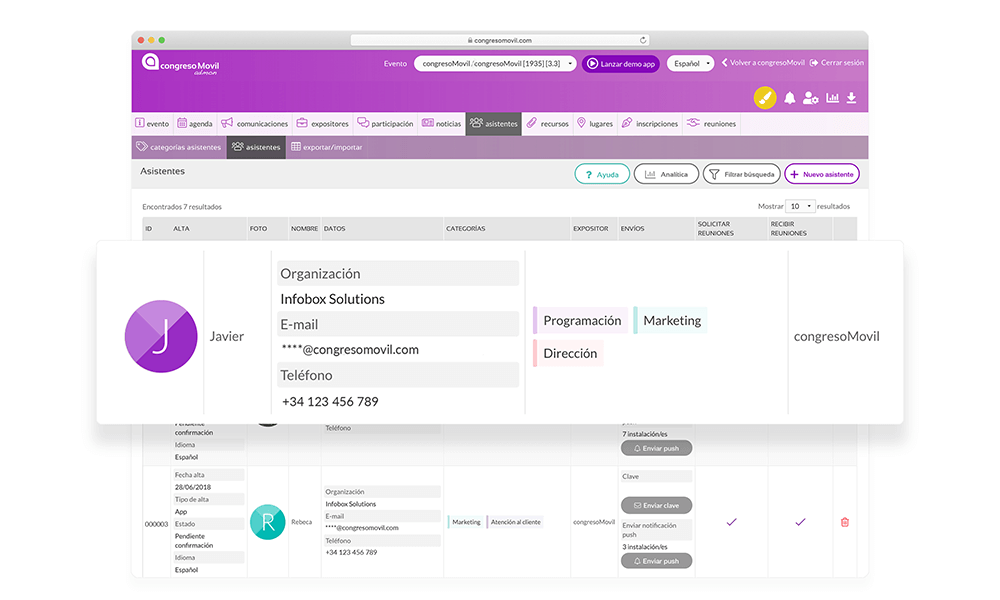Image resolution: width=1000 pixels, height=600 pixels.
Task: Add attendee with Nuevo asistente button
Action: pos(822,174)
